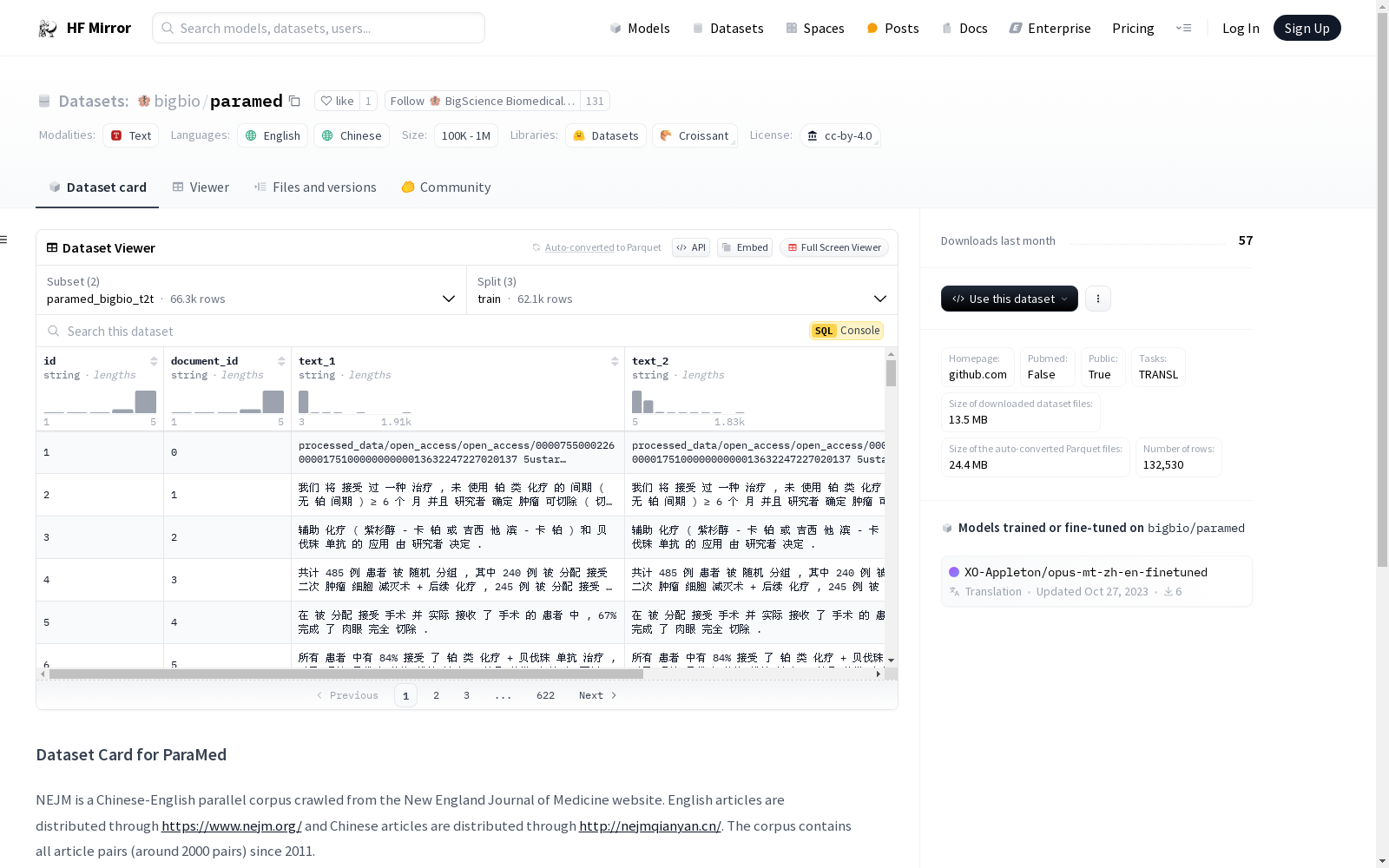Open the cc-by-4.0 license tag
Image resolution: width=1389 pixels, height=868 pixels.
click(x=839, y=135)
